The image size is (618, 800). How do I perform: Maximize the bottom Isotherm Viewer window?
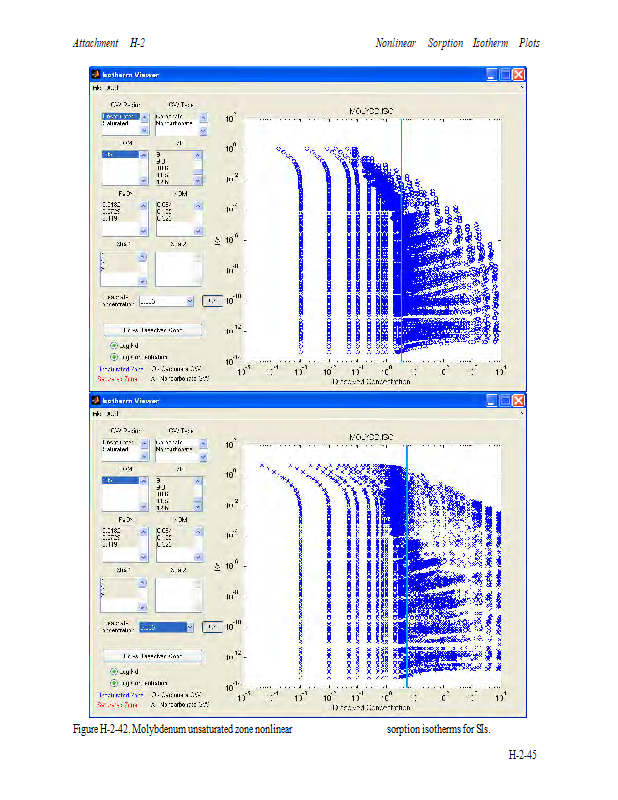click(506, 400)
